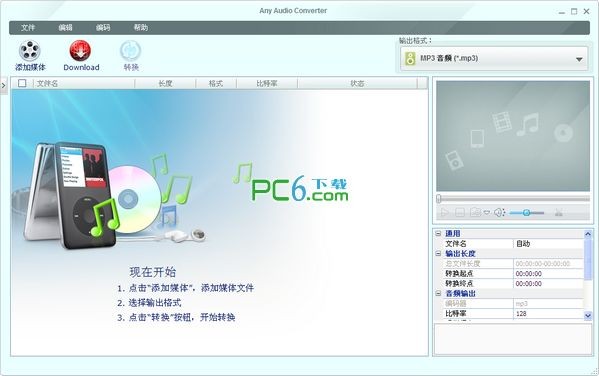
Task: Sort by 文件名 column header
Action: coord(84,83)
